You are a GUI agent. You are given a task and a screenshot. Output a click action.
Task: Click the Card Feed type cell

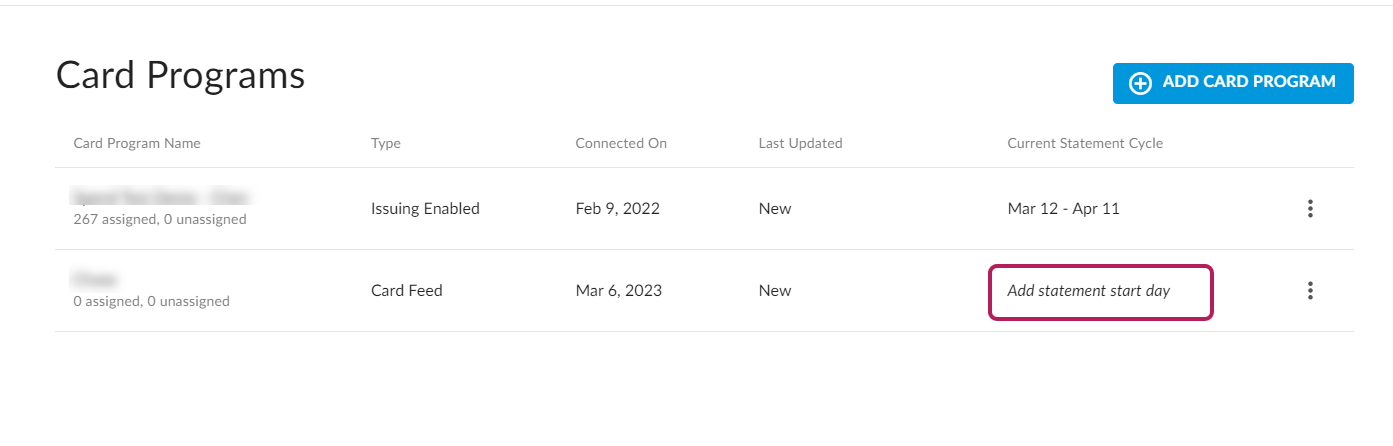click(406, 291)
